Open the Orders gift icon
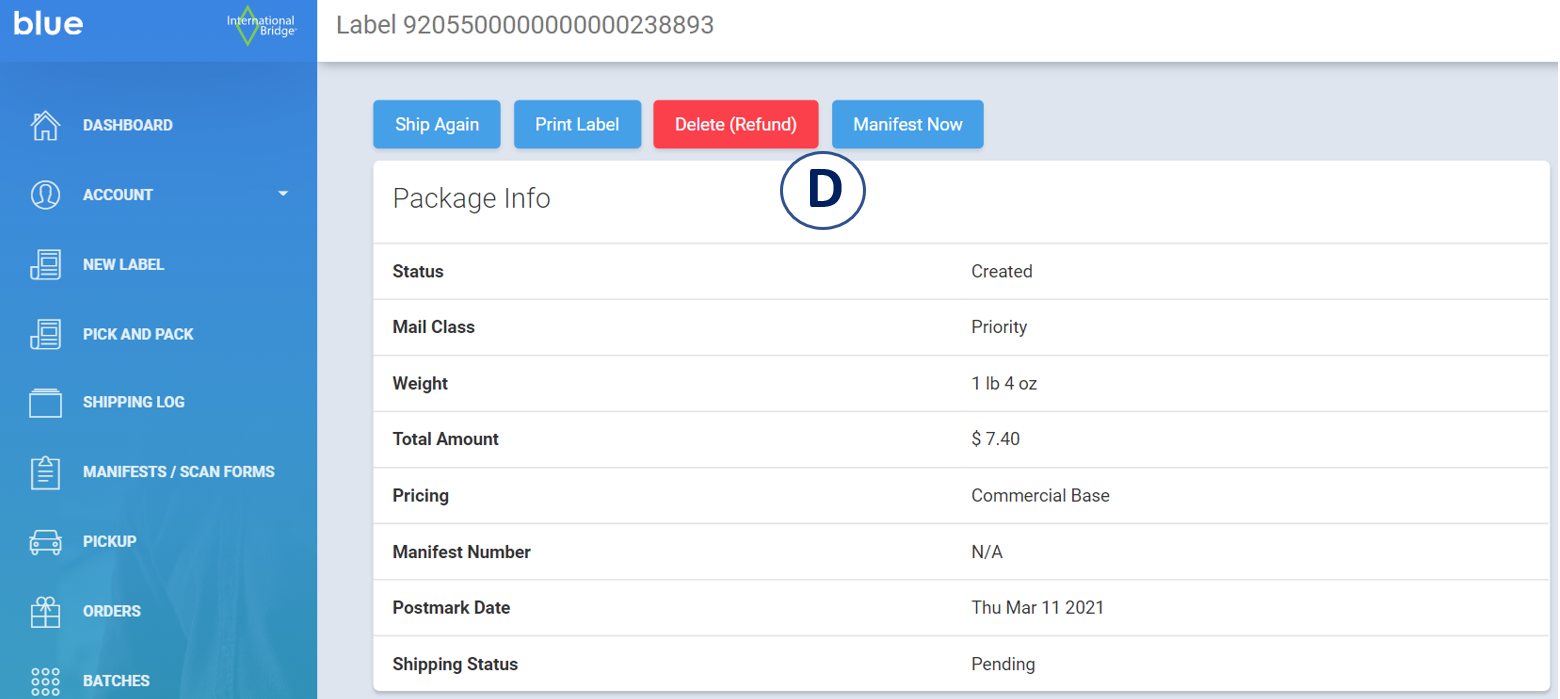1560x699 pixels. (45, 611)
